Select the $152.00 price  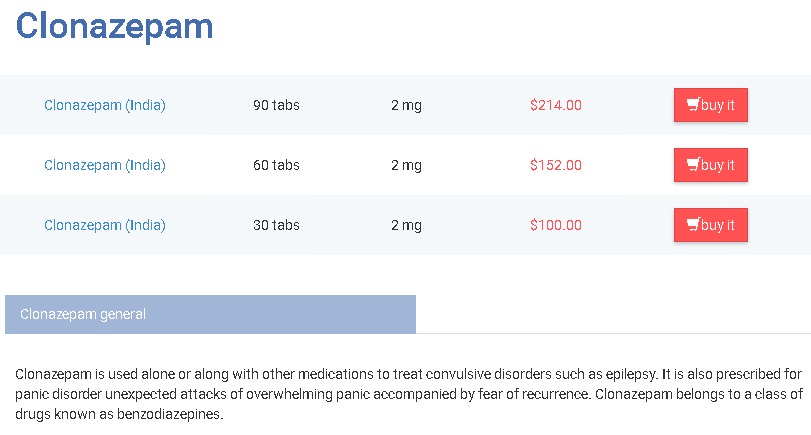pyautogui.click(x=556, y=165)
